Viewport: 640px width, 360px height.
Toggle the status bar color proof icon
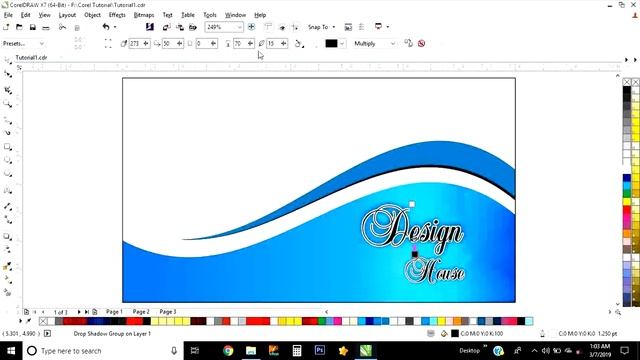(431, 333)
